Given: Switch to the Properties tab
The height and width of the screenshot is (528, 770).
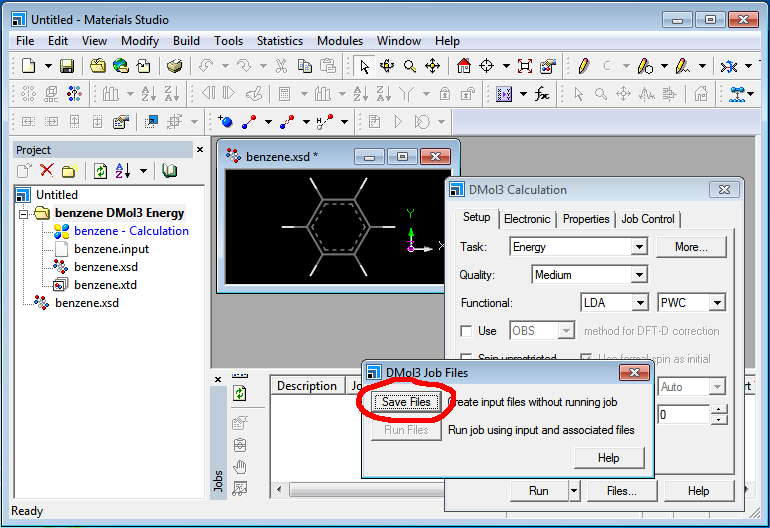Looking at the screenshot, I should pos(586,219).
